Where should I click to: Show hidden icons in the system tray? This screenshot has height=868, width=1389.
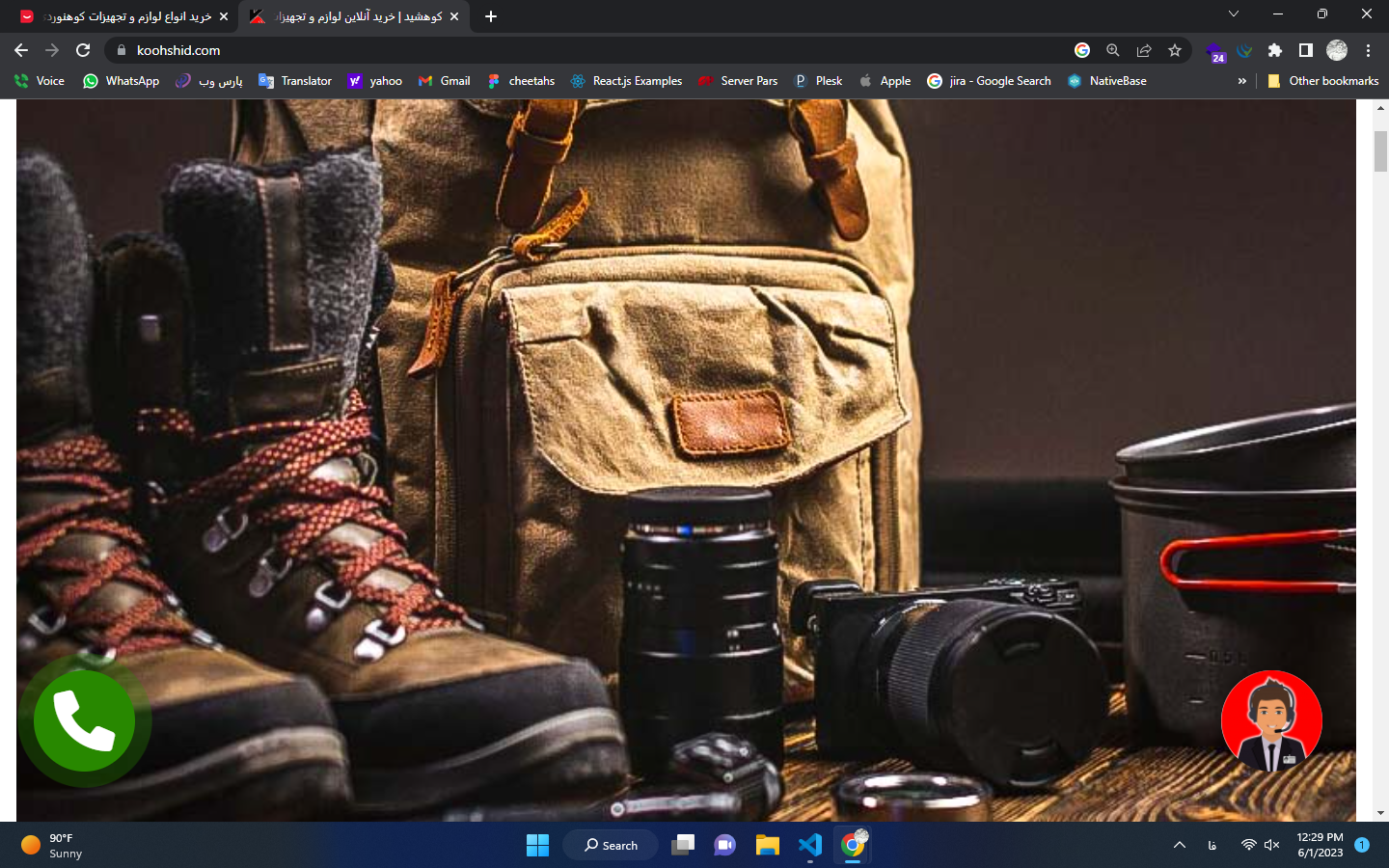(1179, 845)
